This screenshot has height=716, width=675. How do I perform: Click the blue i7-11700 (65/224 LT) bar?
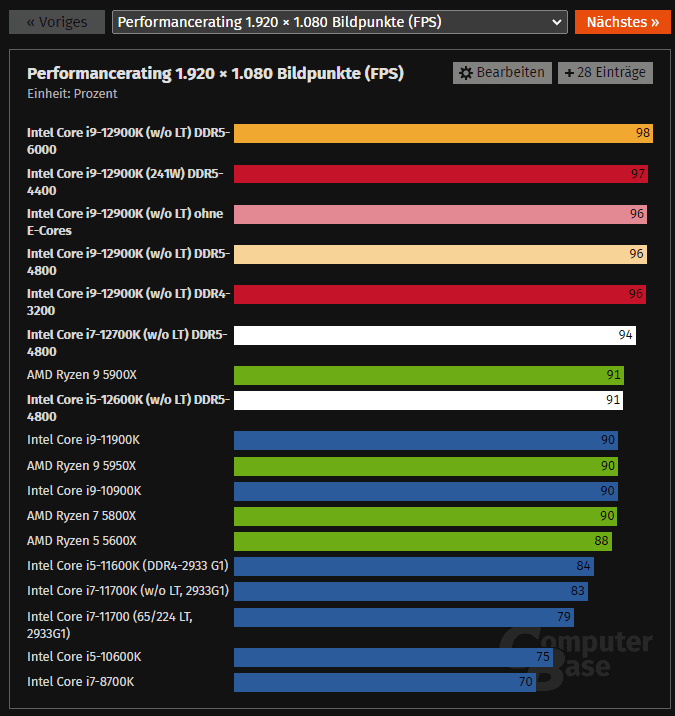(404, 617)
